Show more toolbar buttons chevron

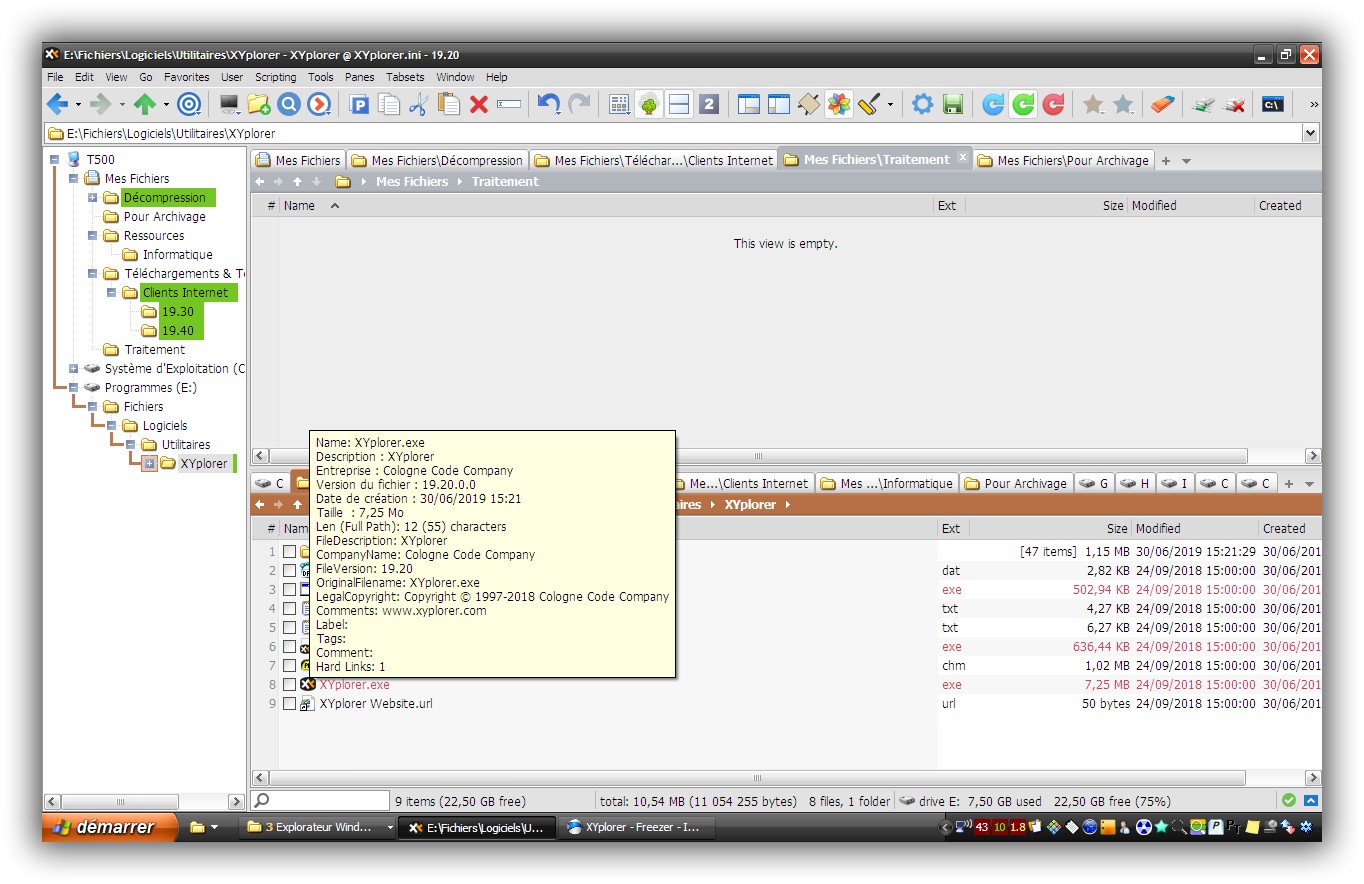click(x=1313, y=103)
